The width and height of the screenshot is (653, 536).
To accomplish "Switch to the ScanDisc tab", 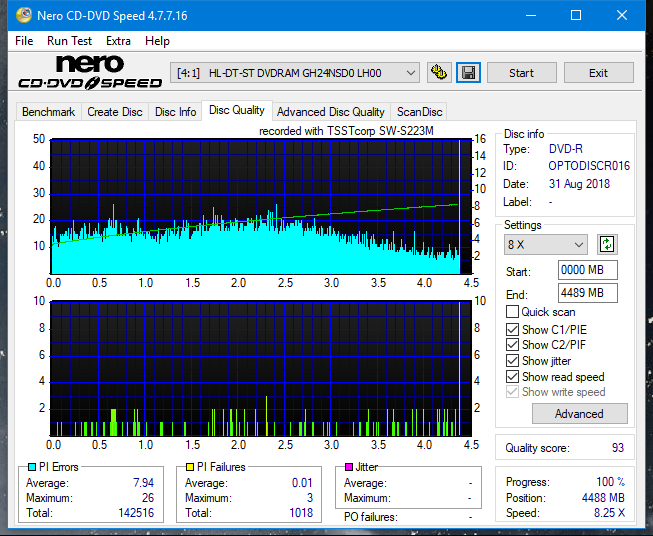I will (x=419, y=112).
